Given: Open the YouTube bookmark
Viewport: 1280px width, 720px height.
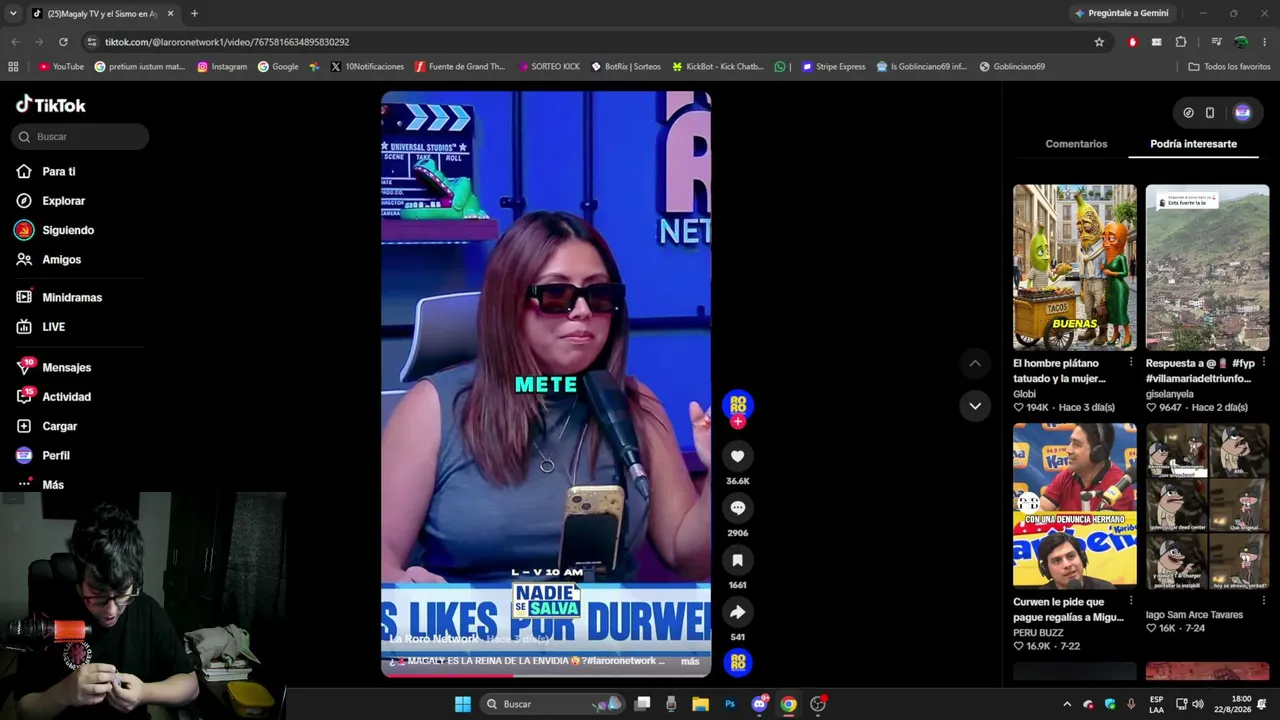Looking at the screenshot, I should click(x=61, y=67).
